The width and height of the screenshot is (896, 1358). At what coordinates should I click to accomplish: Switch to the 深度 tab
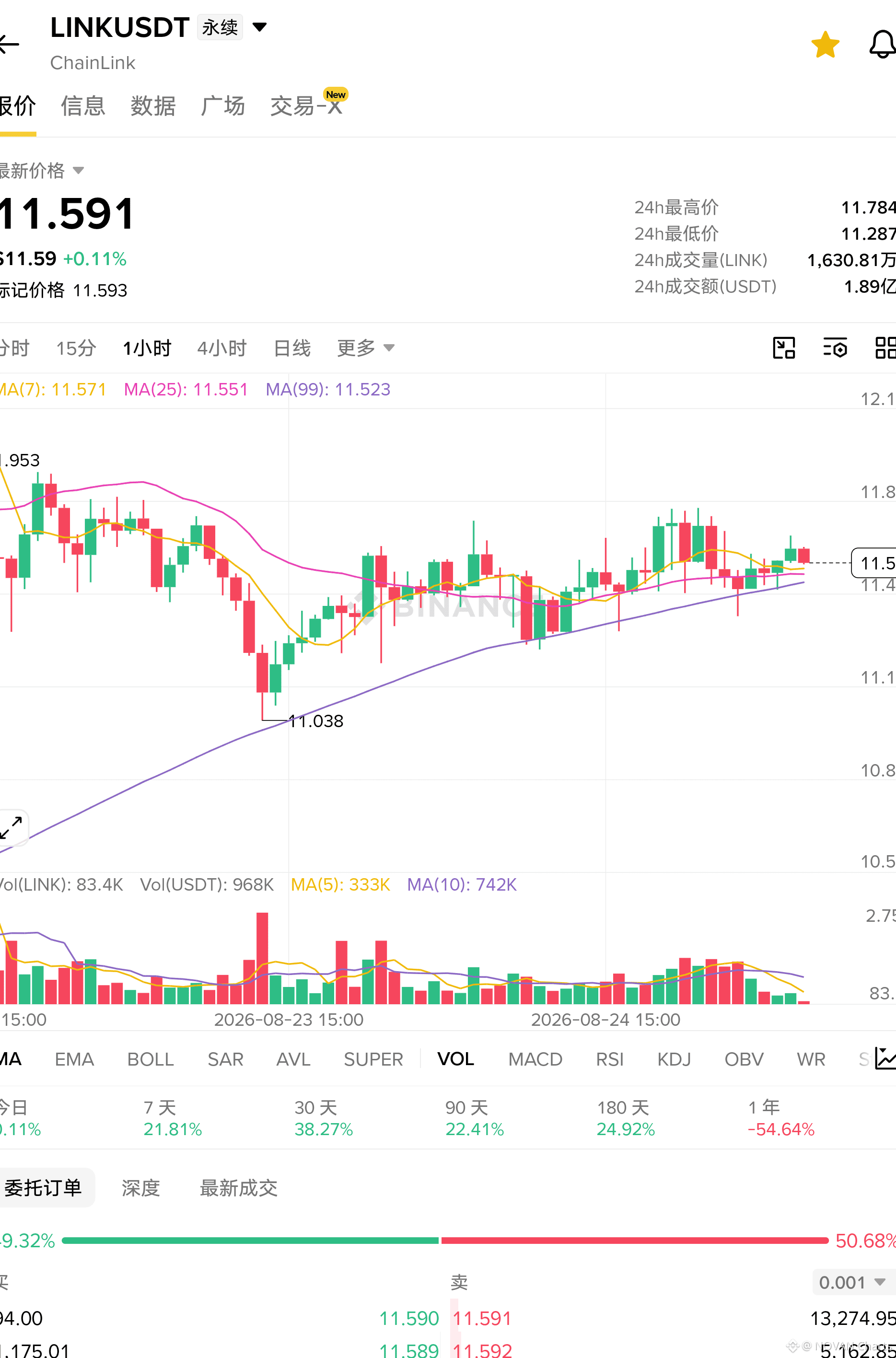click(140, 1188)
